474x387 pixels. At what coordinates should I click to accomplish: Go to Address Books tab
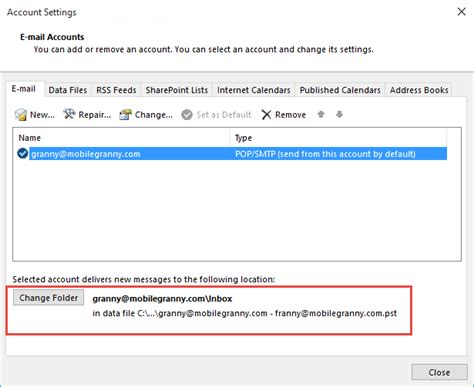pos(419,90)
